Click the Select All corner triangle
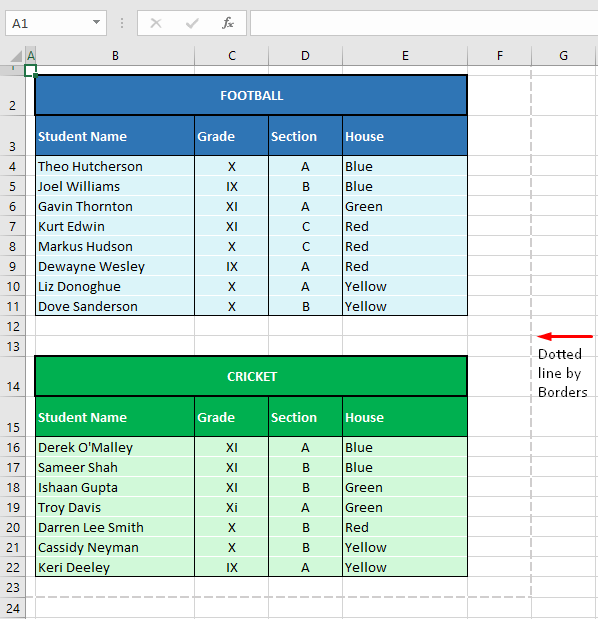The image size is (598, 619). (16, 56)
